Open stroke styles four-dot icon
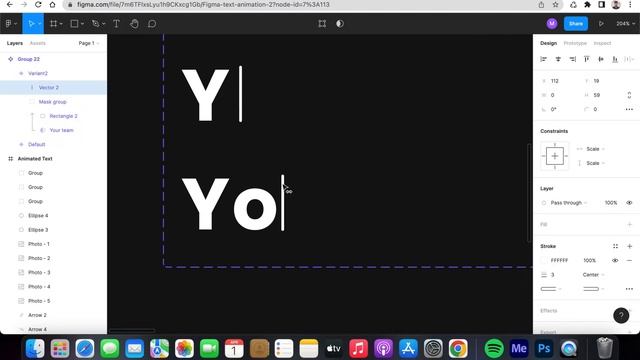Image resolution: width=640 pixels, height=360 pixels. pyautogui.click(x=615, y=246)
